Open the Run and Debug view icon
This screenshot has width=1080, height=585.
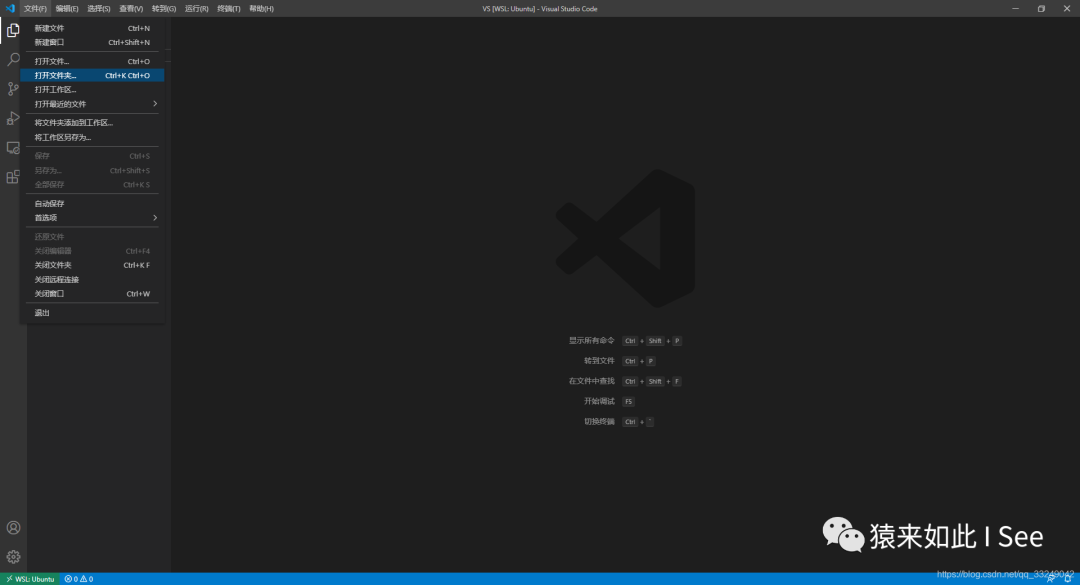[x=13, y=119]
